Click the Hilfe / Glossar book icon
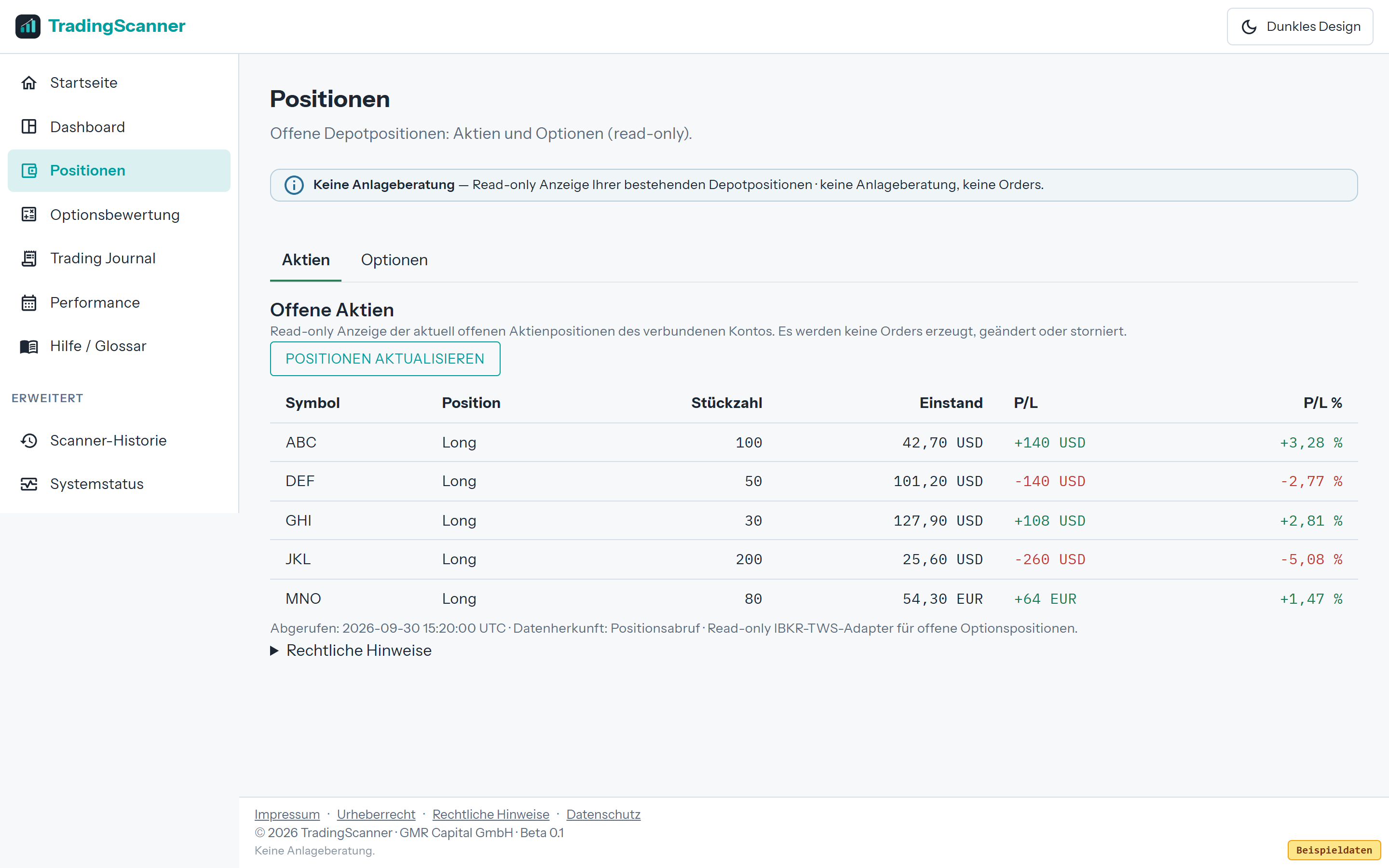Screen dimensions: 1389x868 29,346
